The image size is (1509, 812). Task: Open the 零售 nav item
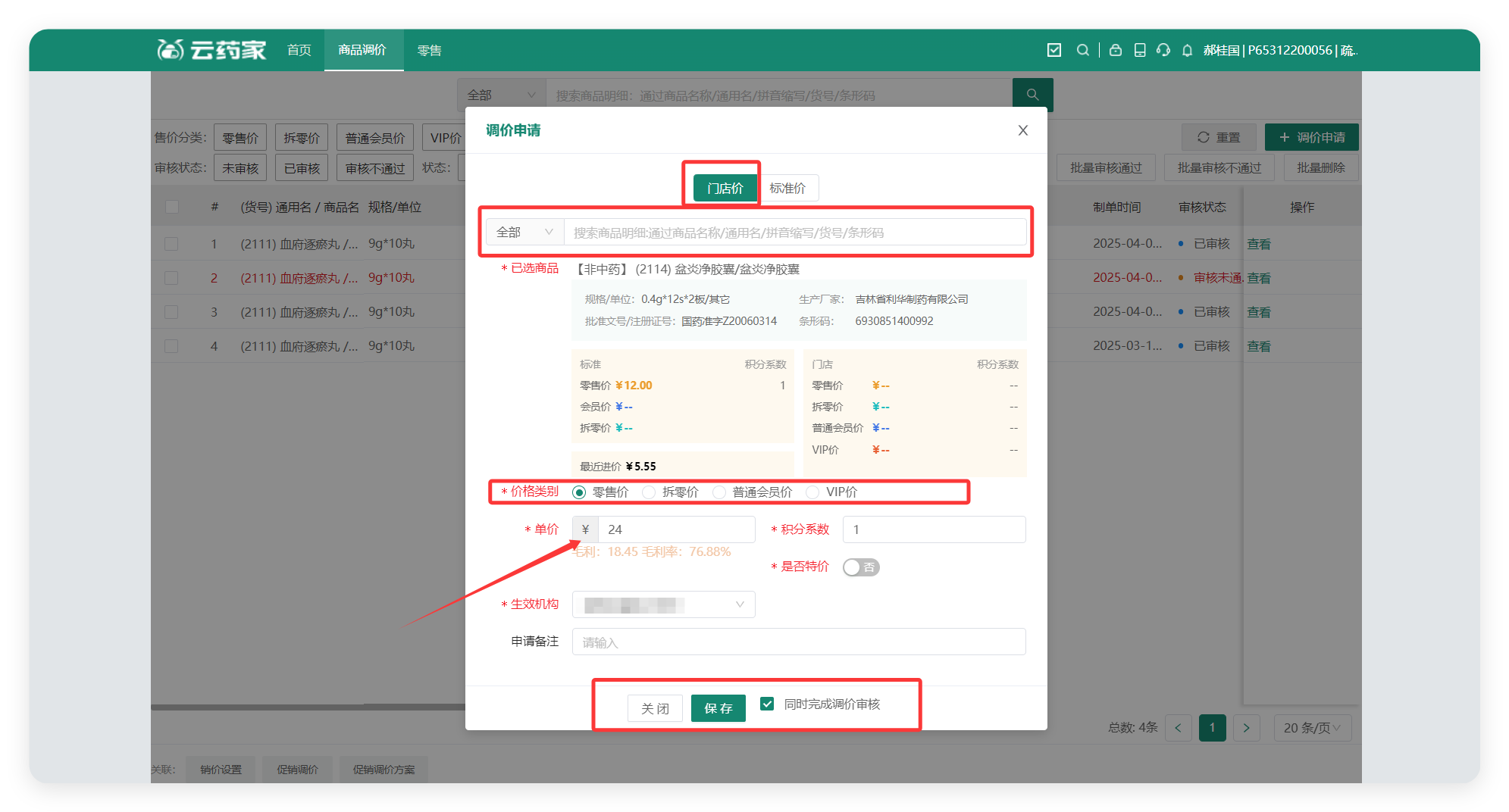429,50
